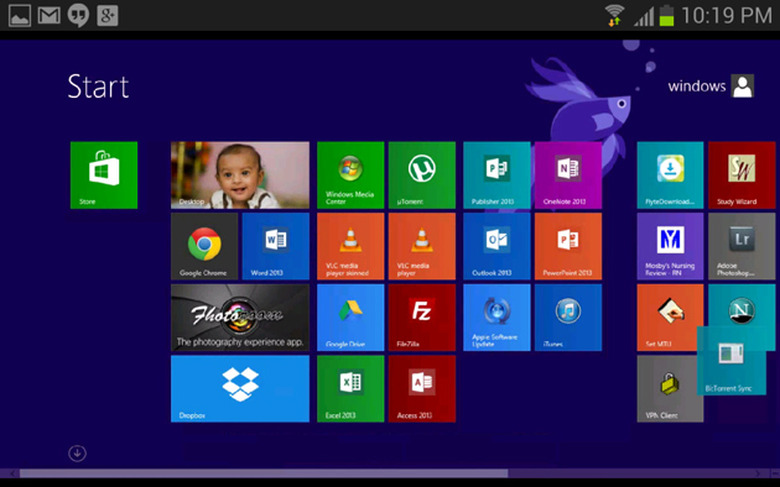780x487 pixels.
Task: Open the Dropbox tile
Action: [240, 389]
